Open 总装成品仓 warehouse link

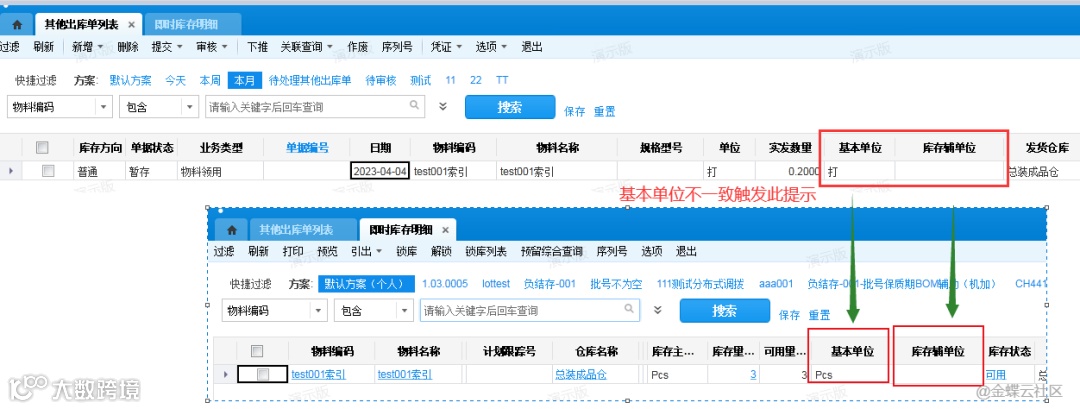(x=581, y=375)
